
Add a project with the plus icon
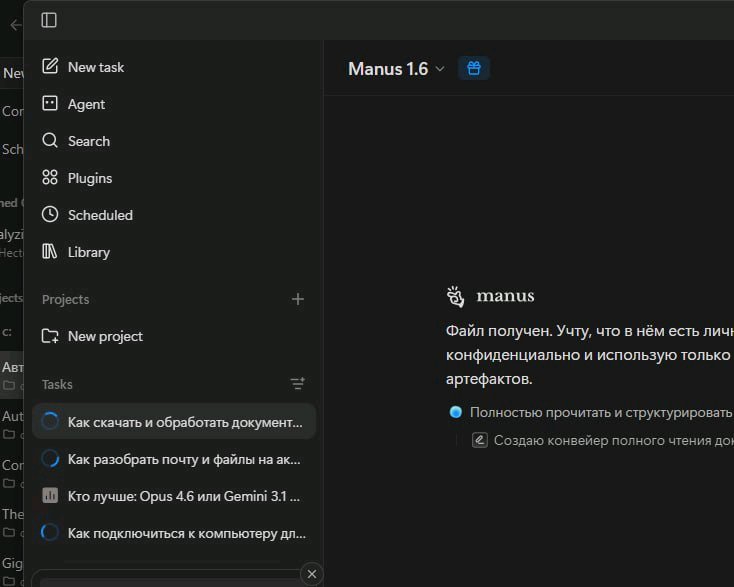pyautogui.click(x=298, y=299)
